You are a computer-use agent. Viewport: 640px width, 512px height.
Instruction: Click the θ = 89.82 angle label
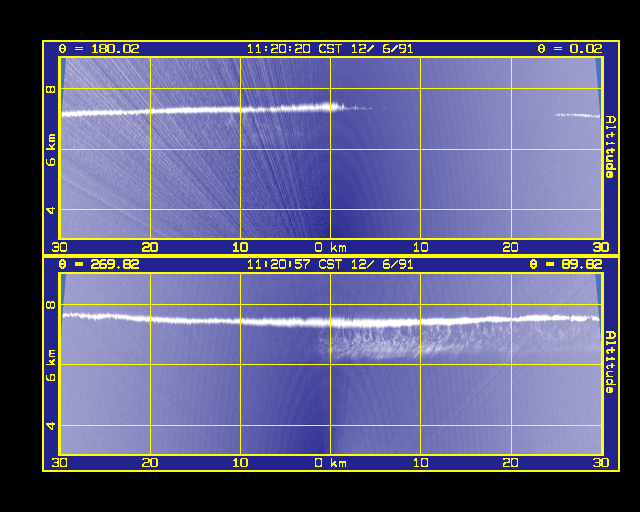[565, 265]
